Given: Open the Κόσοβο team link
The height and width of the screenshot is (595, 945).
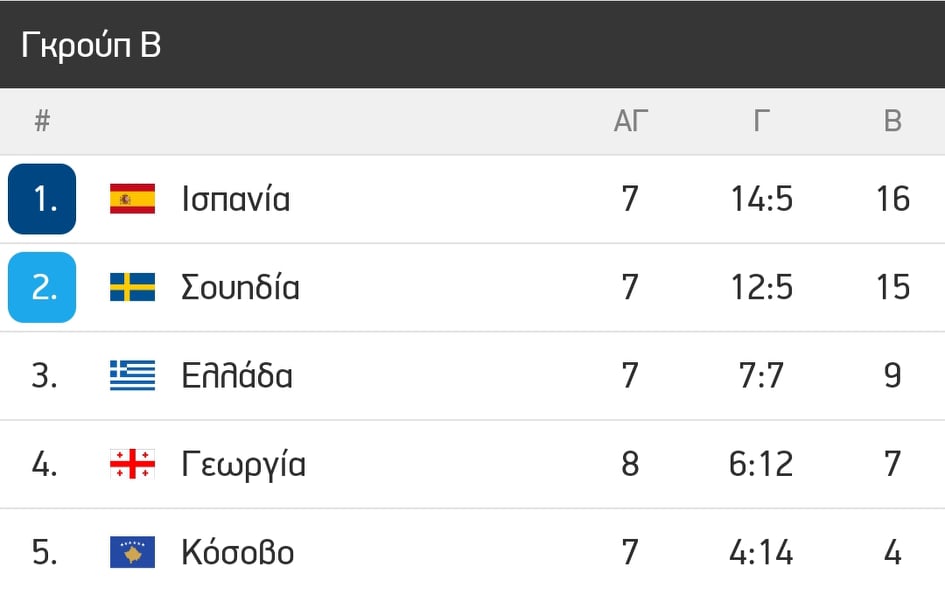Looking at the screenshot, I should [x=237, y=552].
